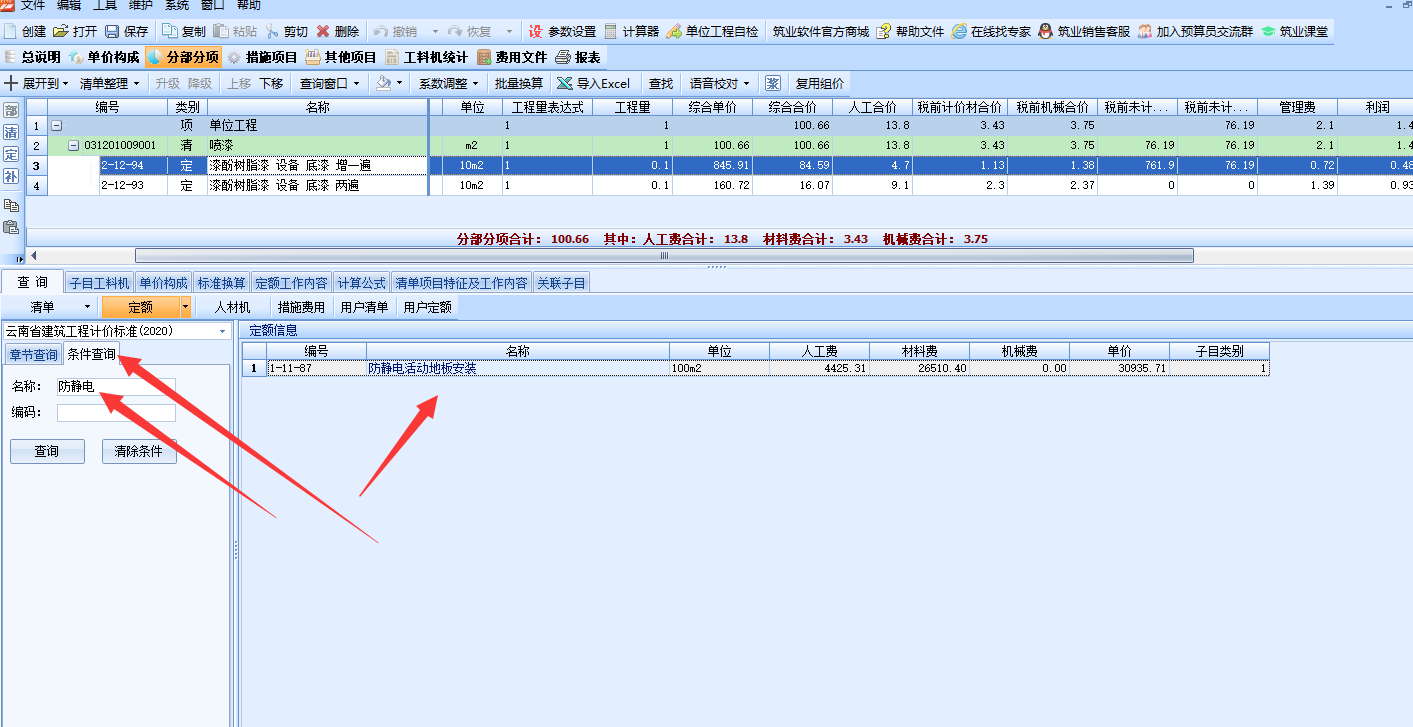Viewport: 1413px width, 727px height.
Task: Select the 防静电活动地板安装 result row
Action: click(x=757, y=368)
